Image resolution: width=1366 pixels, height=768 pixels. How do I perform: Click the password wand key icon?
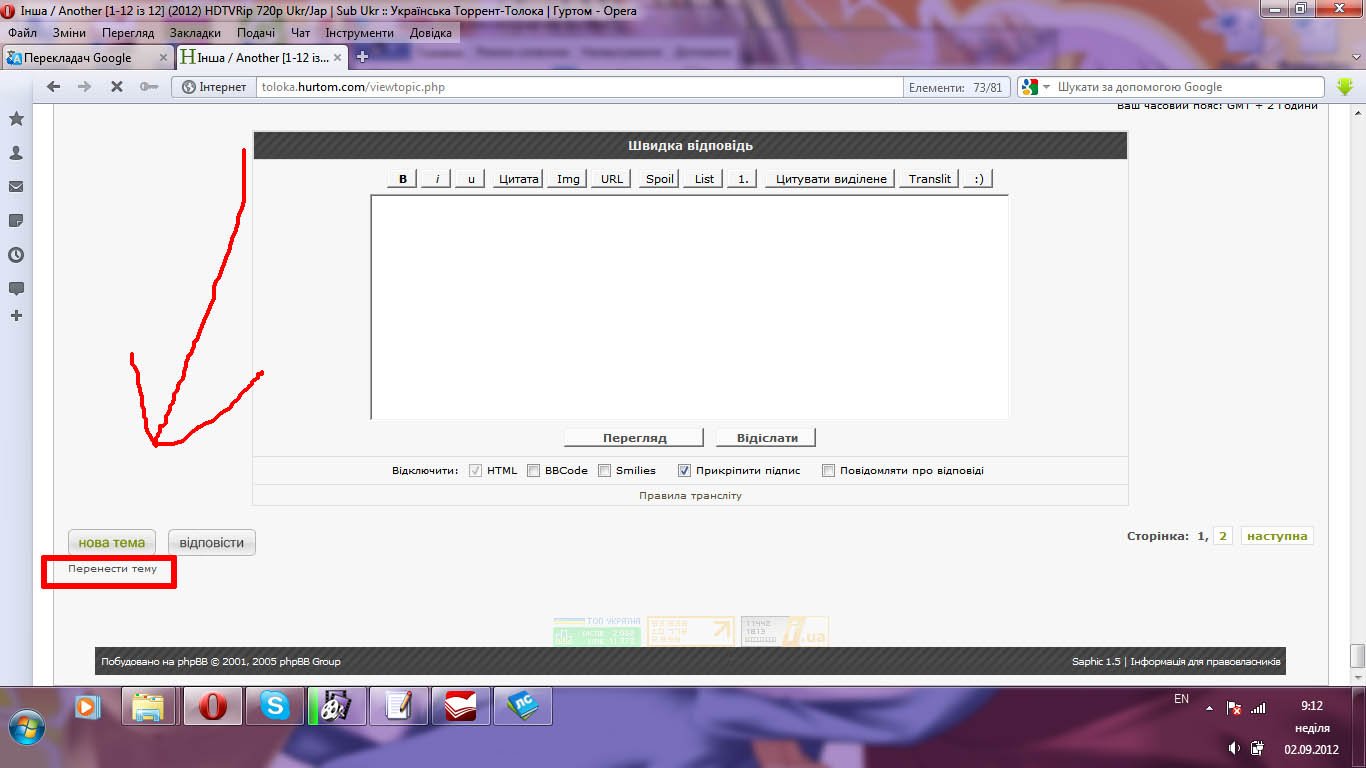pos(149,87)
